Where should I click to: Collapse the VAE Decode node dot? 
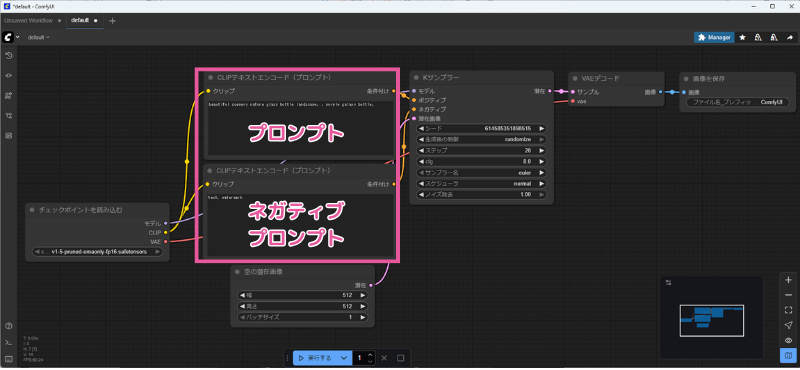pyautogui.click(x=574, y=79)
